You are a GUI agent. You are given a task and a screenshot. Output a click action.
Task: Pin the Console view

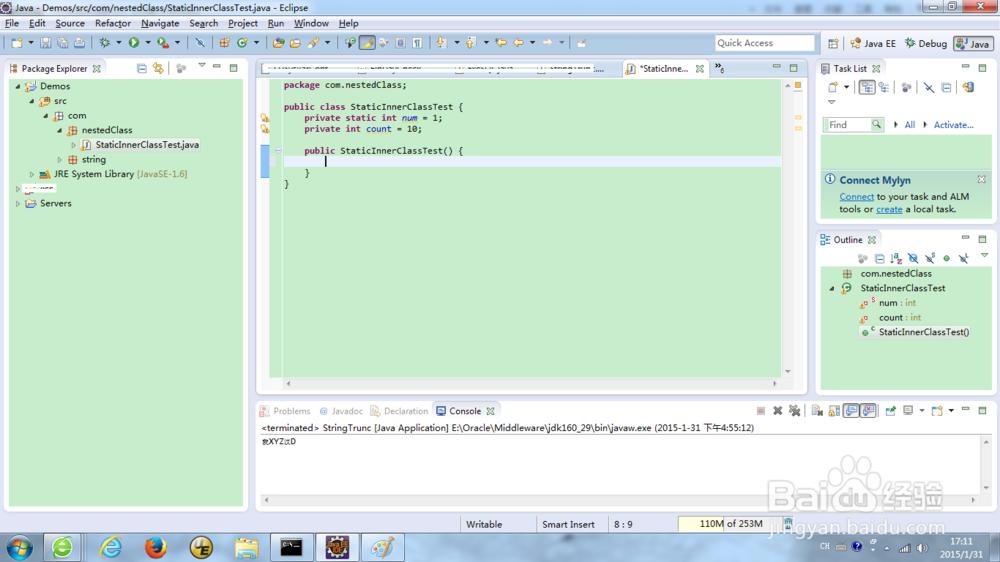(891, 411)
